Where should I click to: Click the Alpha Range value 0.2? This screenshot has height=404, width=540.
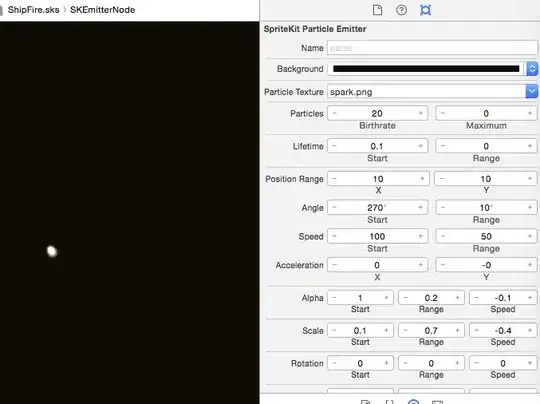[431, 298]
